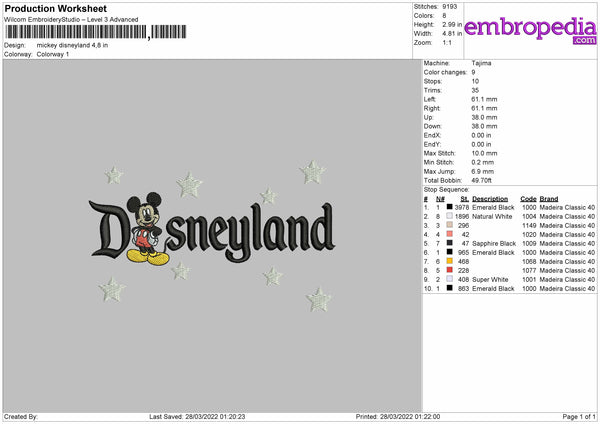The height and width of the screenshot is (424, 600).
Task: Click the Width value '4.81 in'
Action: pos(452,34)
